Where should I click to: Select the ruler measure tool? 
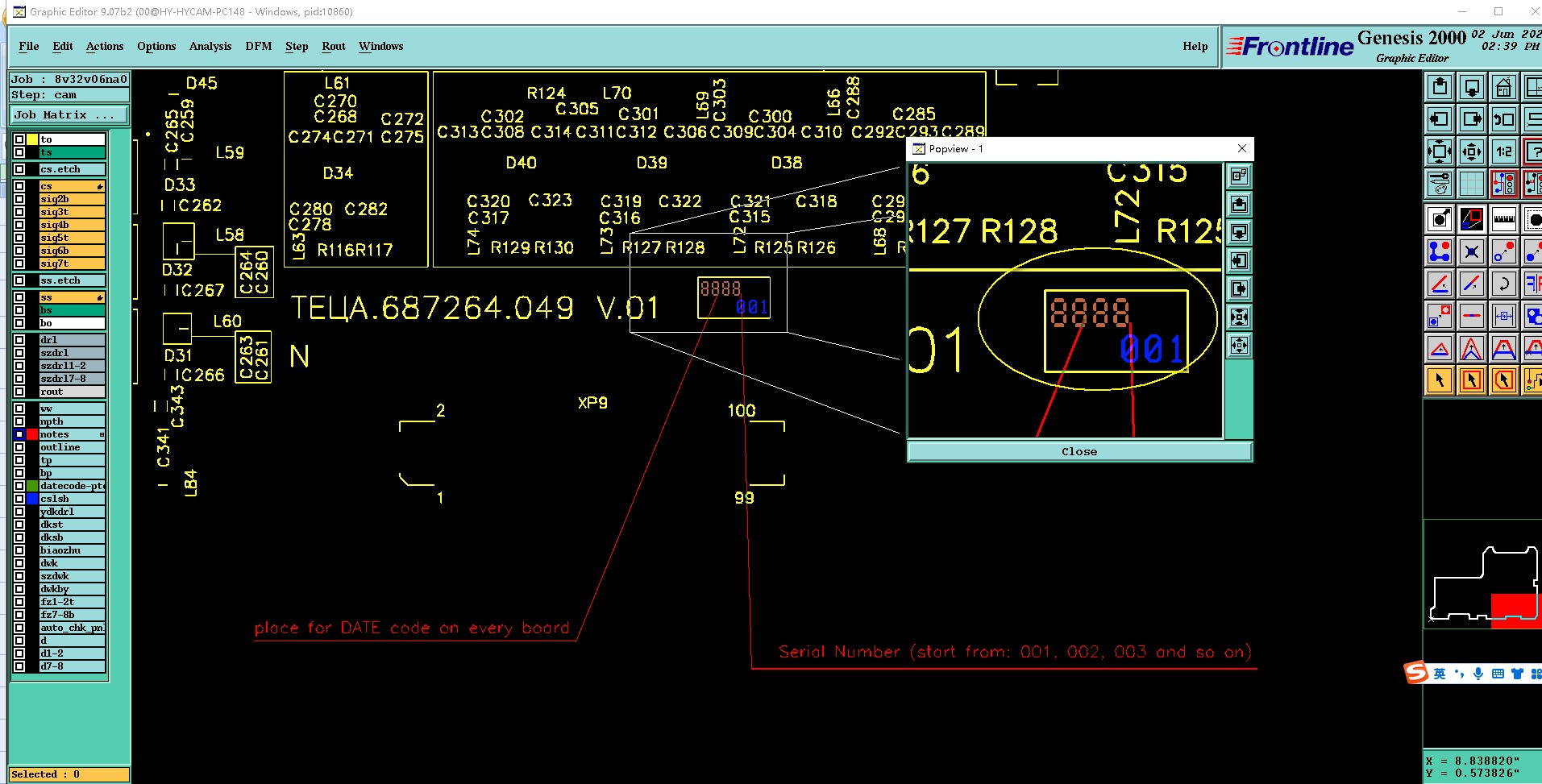(1504, 218)
